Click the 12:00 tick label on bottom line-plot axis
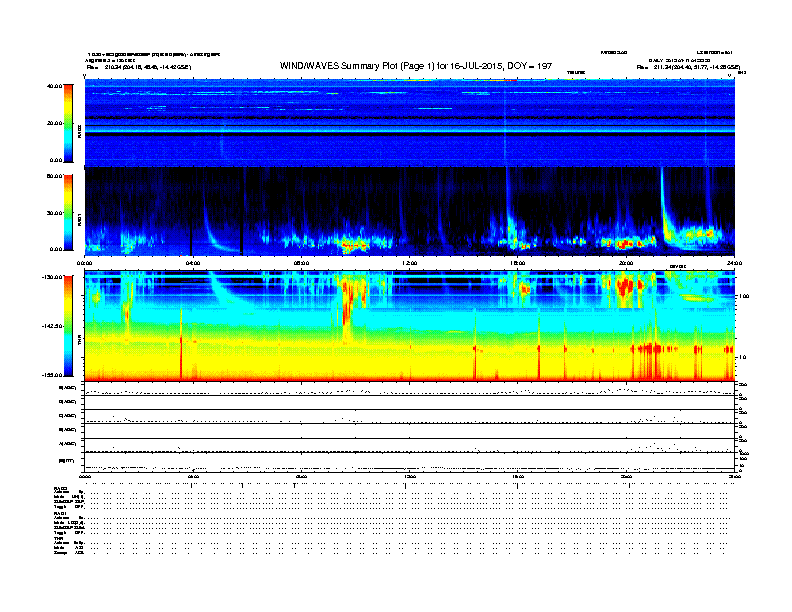 pyautogui.click(x=409, y=476)
